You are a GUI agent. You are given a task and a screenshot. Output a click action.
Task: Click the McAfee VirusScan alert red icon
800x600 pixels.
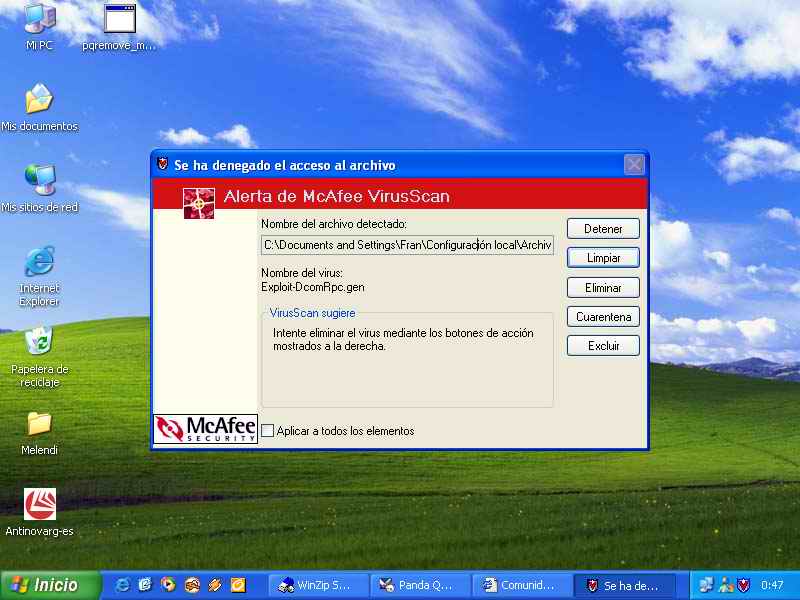(199, 203)
